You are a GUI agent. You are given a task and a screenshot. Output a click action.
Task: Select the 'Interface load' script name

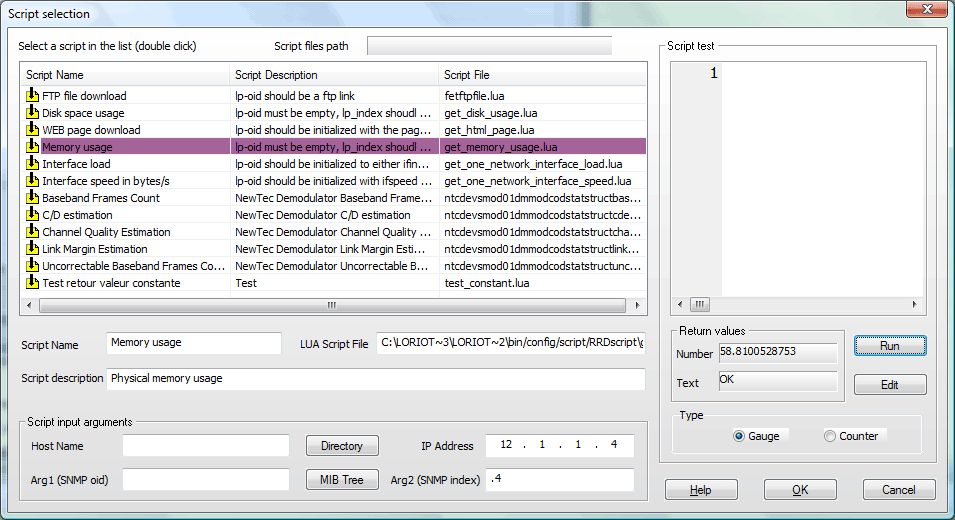[x=76, y=164]
